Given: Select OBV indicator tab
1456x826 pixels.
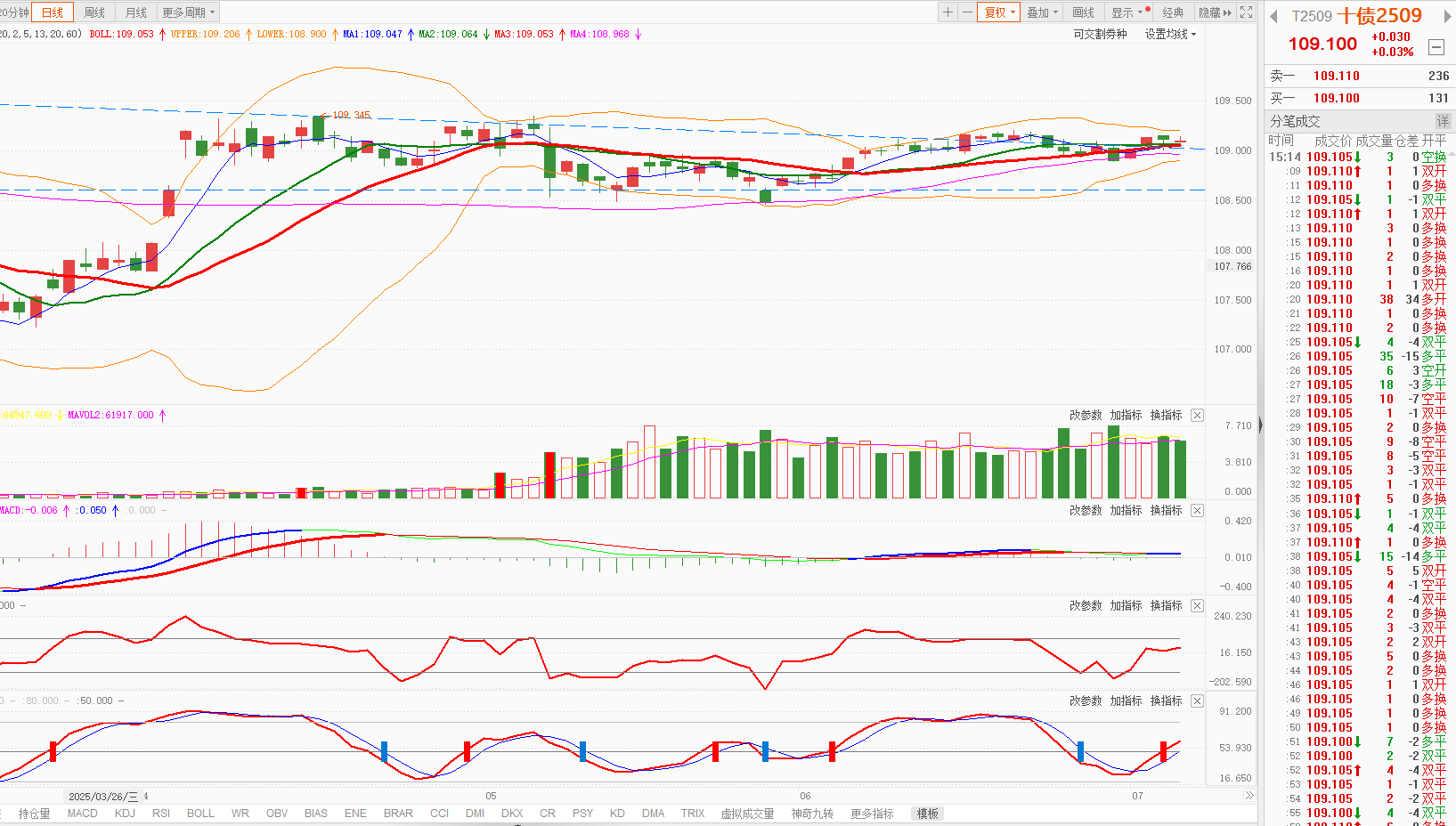Looking at the screenshot, I should [277, 814].
